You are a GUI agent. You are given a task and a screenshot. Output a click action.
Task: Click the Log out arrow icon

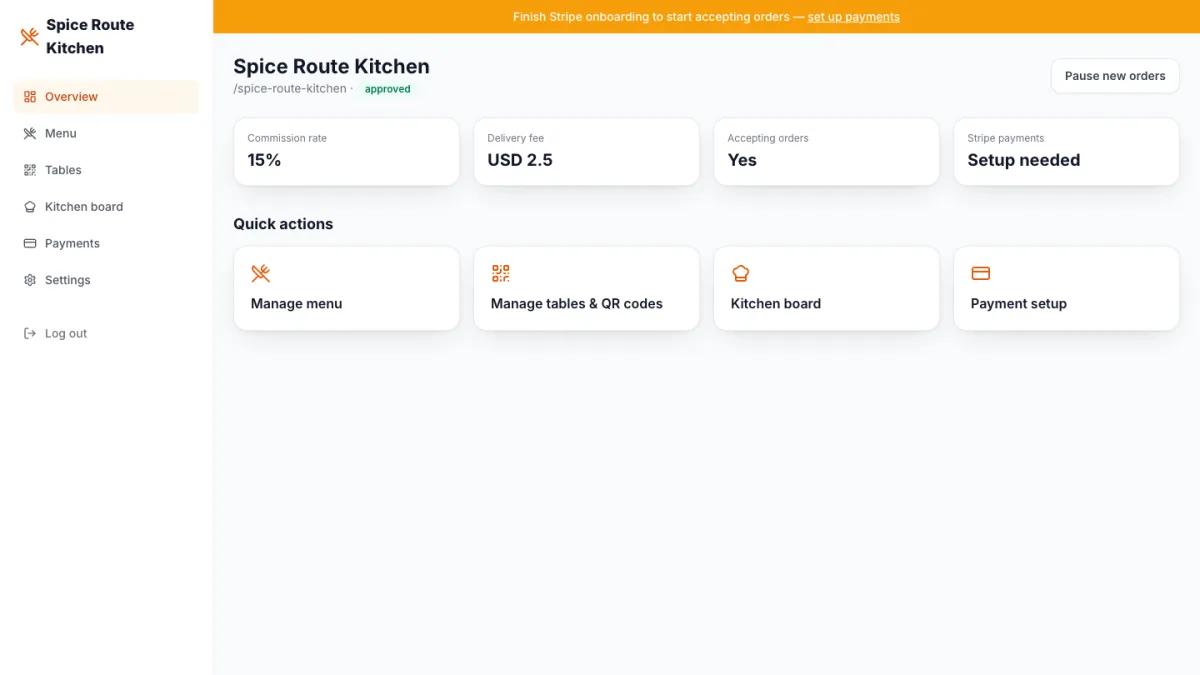30,333
